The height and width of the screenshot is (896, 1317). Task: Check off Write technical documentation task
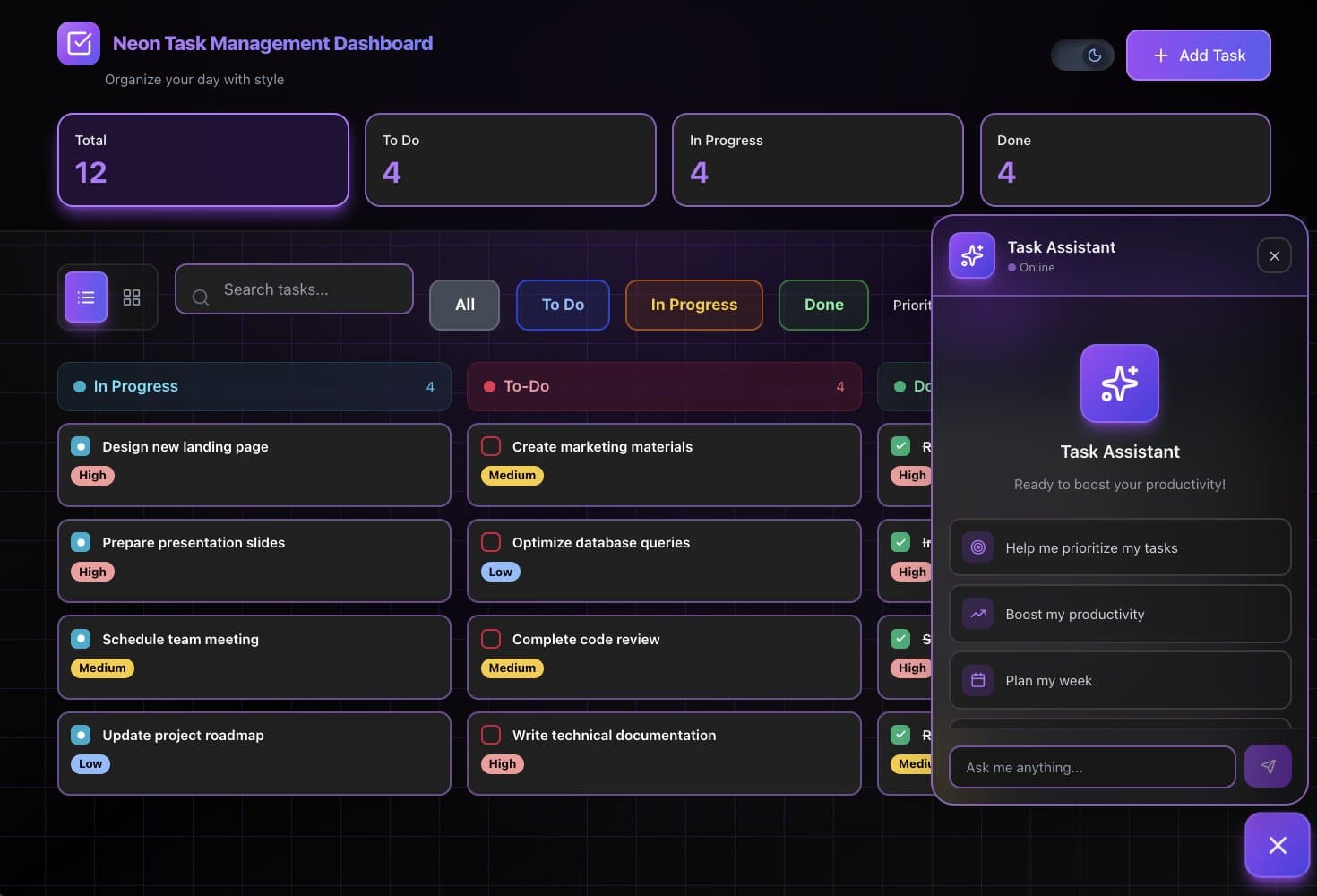(491, 735)
